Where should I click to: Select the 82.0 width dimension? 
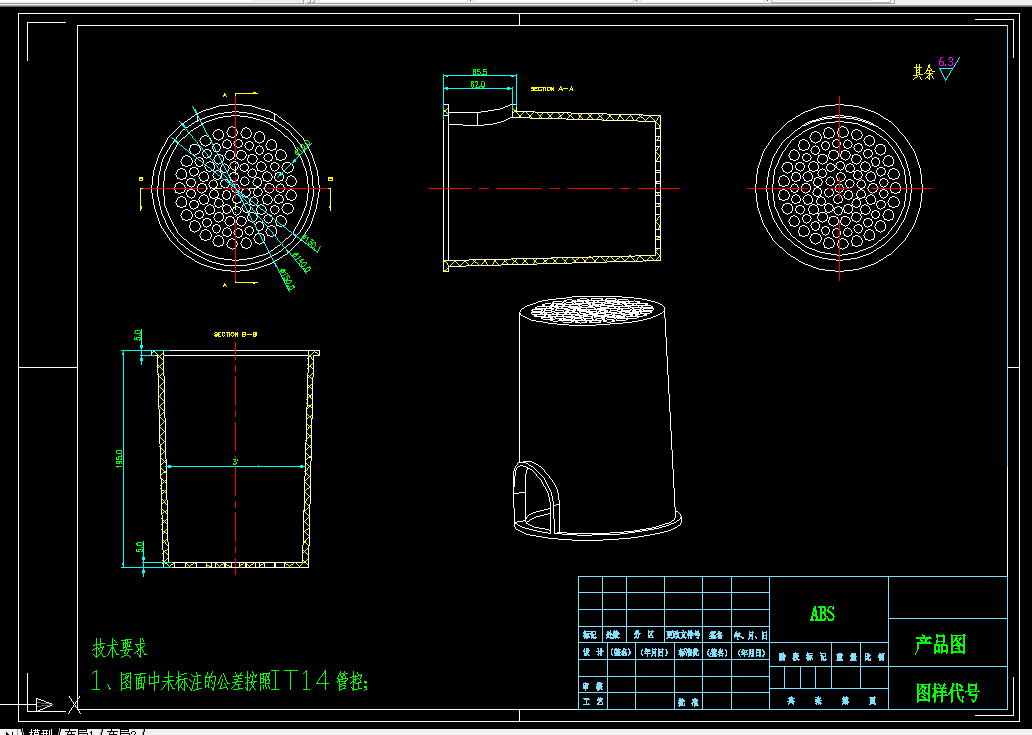(x=478, y=84)
